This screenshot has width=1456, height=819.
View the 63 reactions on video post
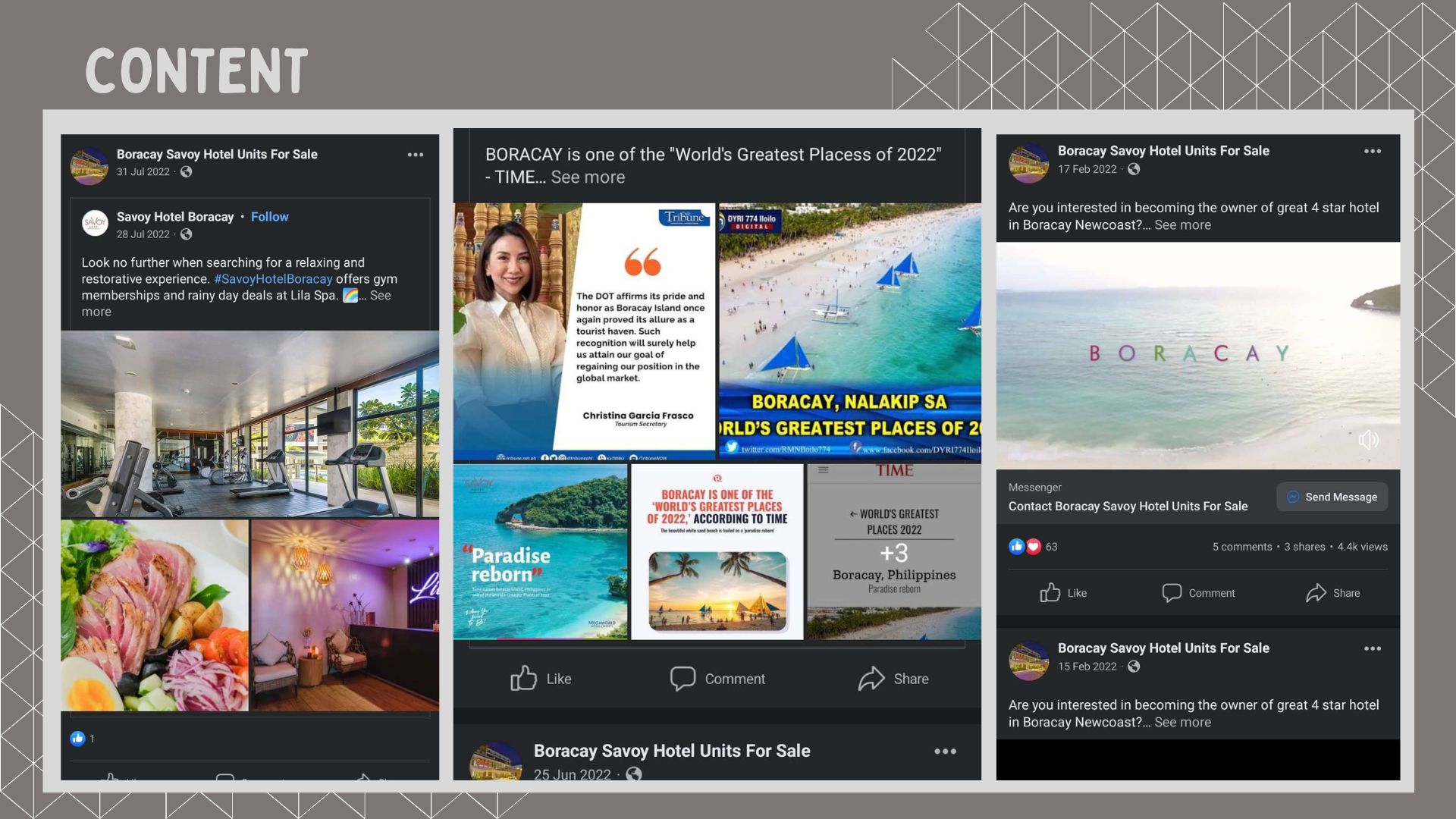click(x=1050, y=547)
